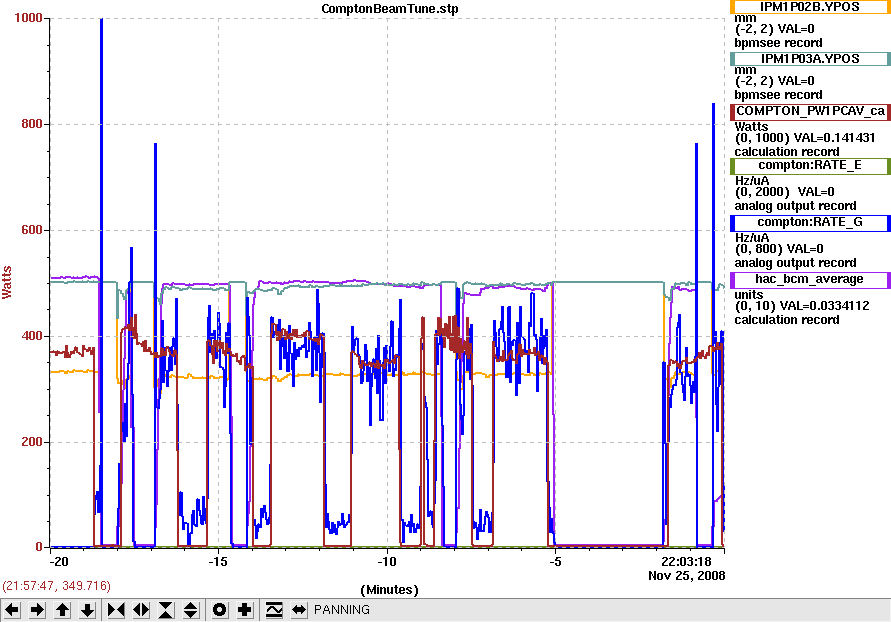
Task: Compress the time axis with the inward-pointing horizontal triangles
Action: coord(116,610)
